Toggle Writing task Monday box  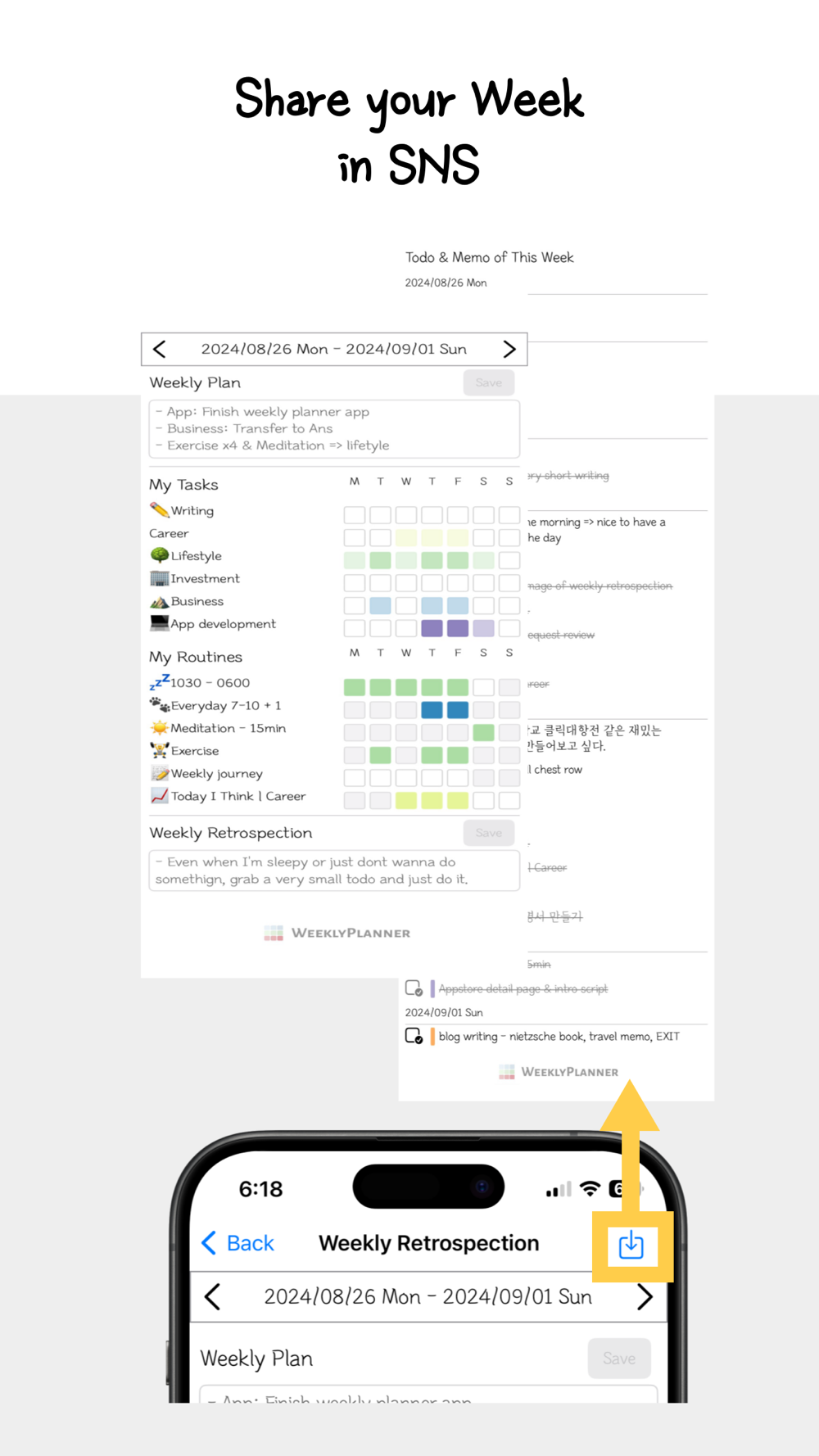coord(354,515)
